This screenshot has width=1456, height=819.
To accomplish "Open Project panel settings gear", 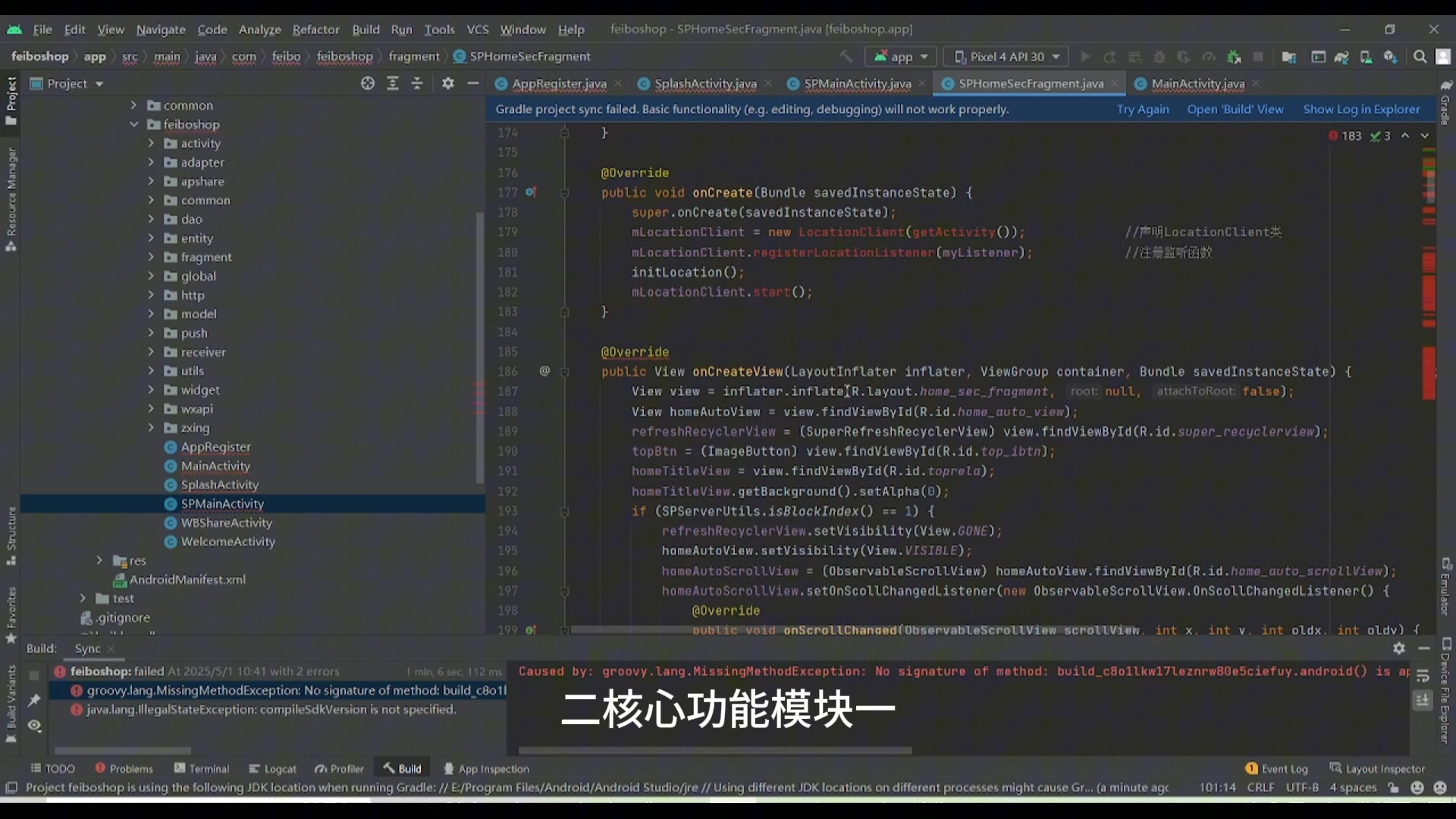I will pos(448,83).
